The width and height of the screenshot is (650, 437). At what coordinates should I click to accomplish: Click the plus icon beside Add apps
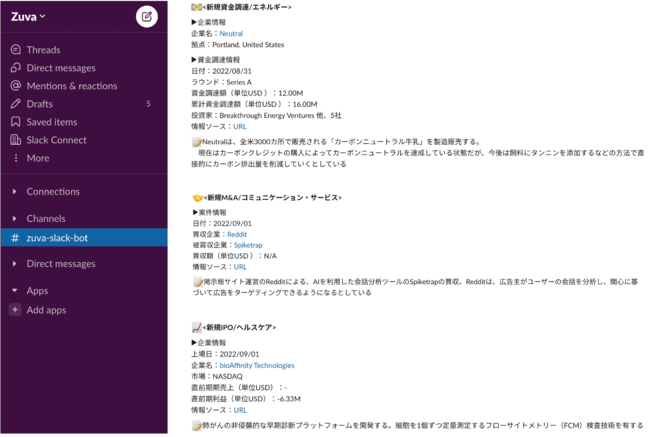tap(15, 310)
